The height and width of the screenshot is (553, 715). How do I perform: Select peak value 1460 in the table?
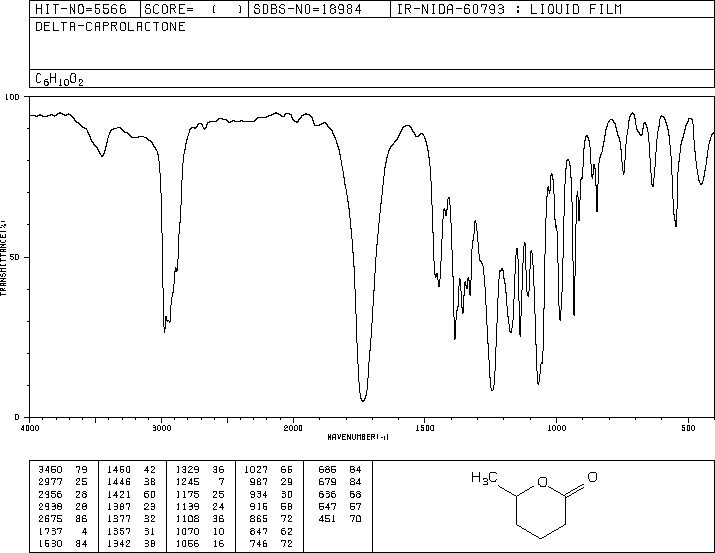tap(119, 470)
